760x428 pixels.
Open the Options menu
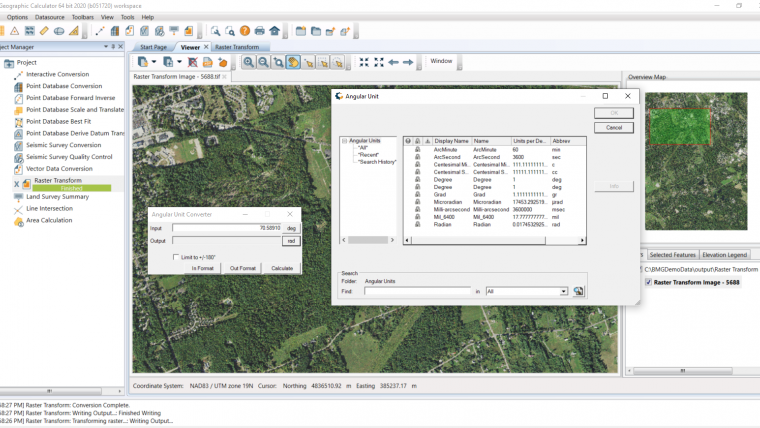17,17
